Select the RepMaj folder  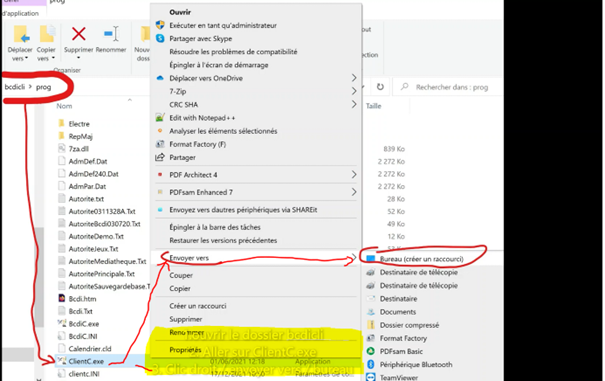[80, 136]
